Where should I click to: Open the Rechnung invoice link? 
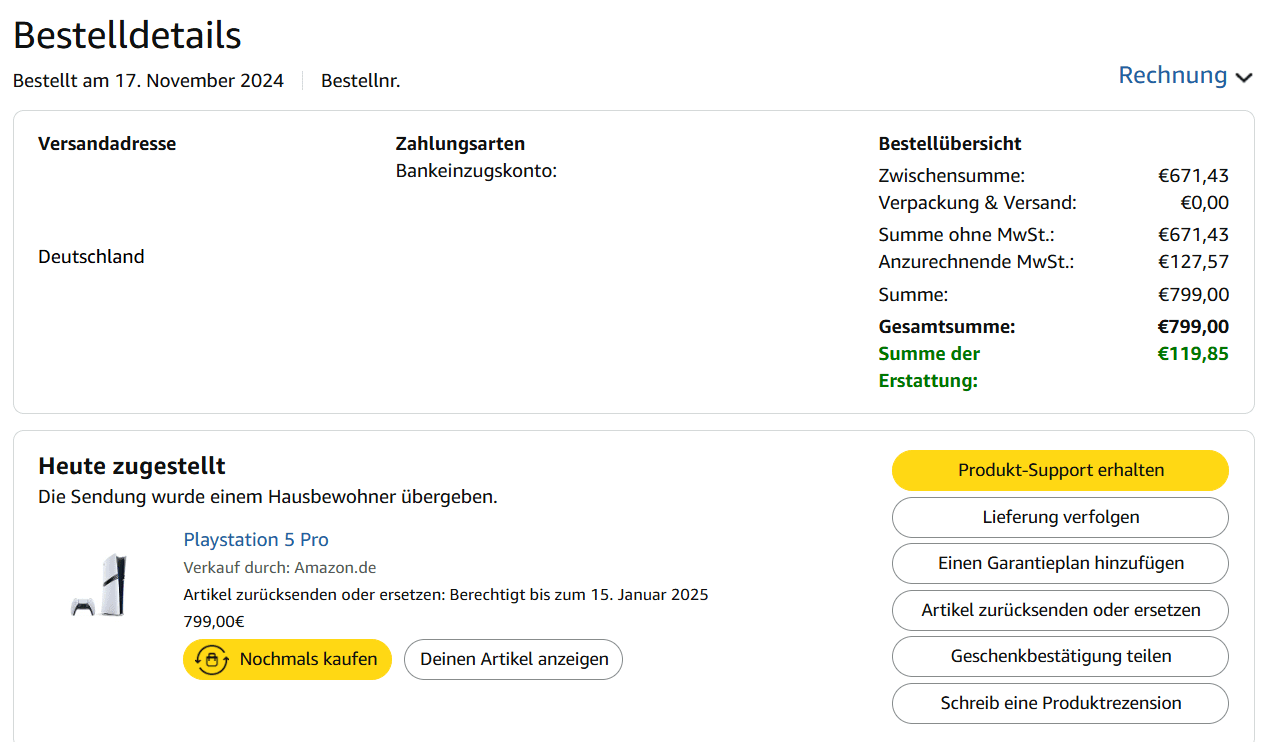(1172, 75)
